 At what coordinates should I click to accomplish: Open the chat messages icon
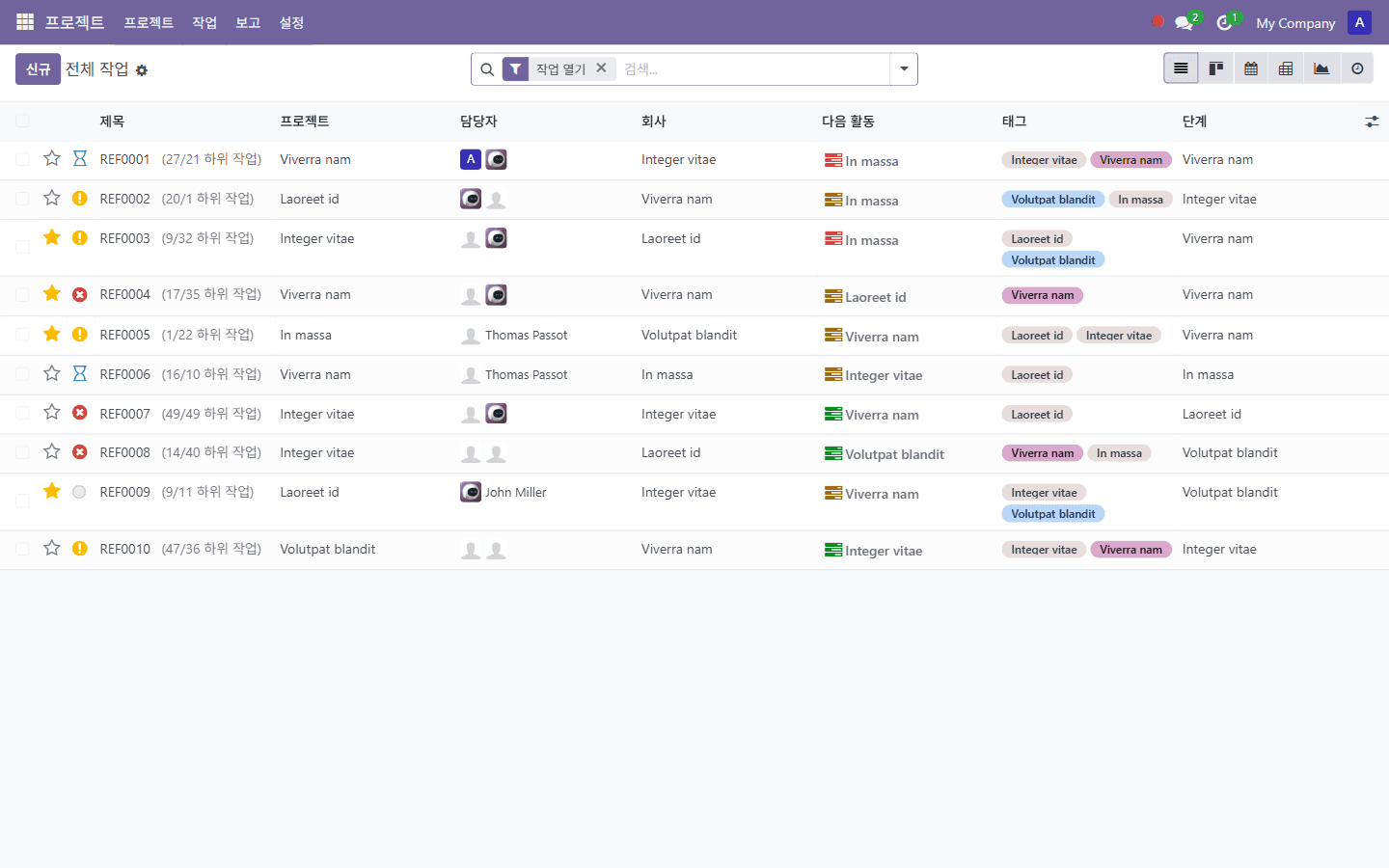tap(1184, 22)
